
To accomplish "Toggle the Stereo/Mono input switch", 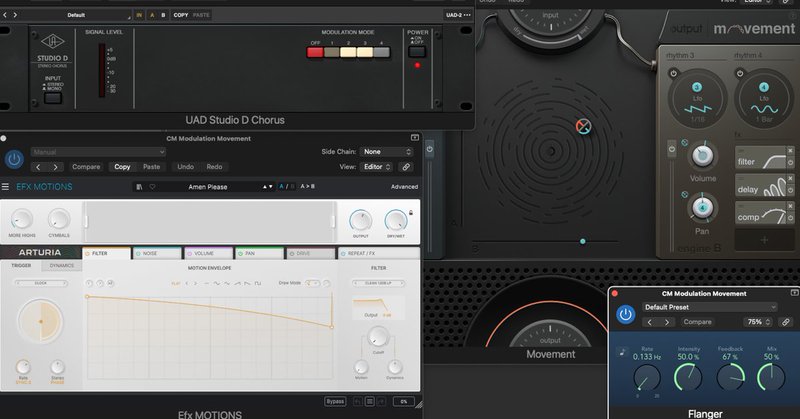I will point(53,98).
